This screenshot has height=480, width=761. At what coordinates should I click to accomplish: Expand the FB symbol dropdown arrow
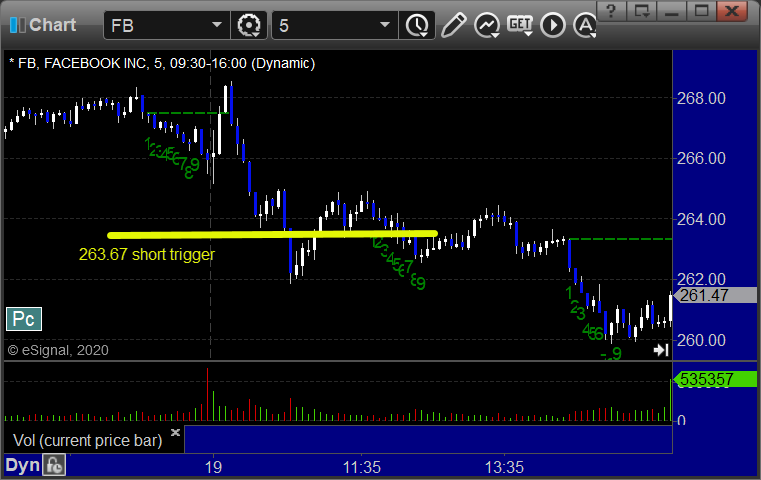(216, 25)
